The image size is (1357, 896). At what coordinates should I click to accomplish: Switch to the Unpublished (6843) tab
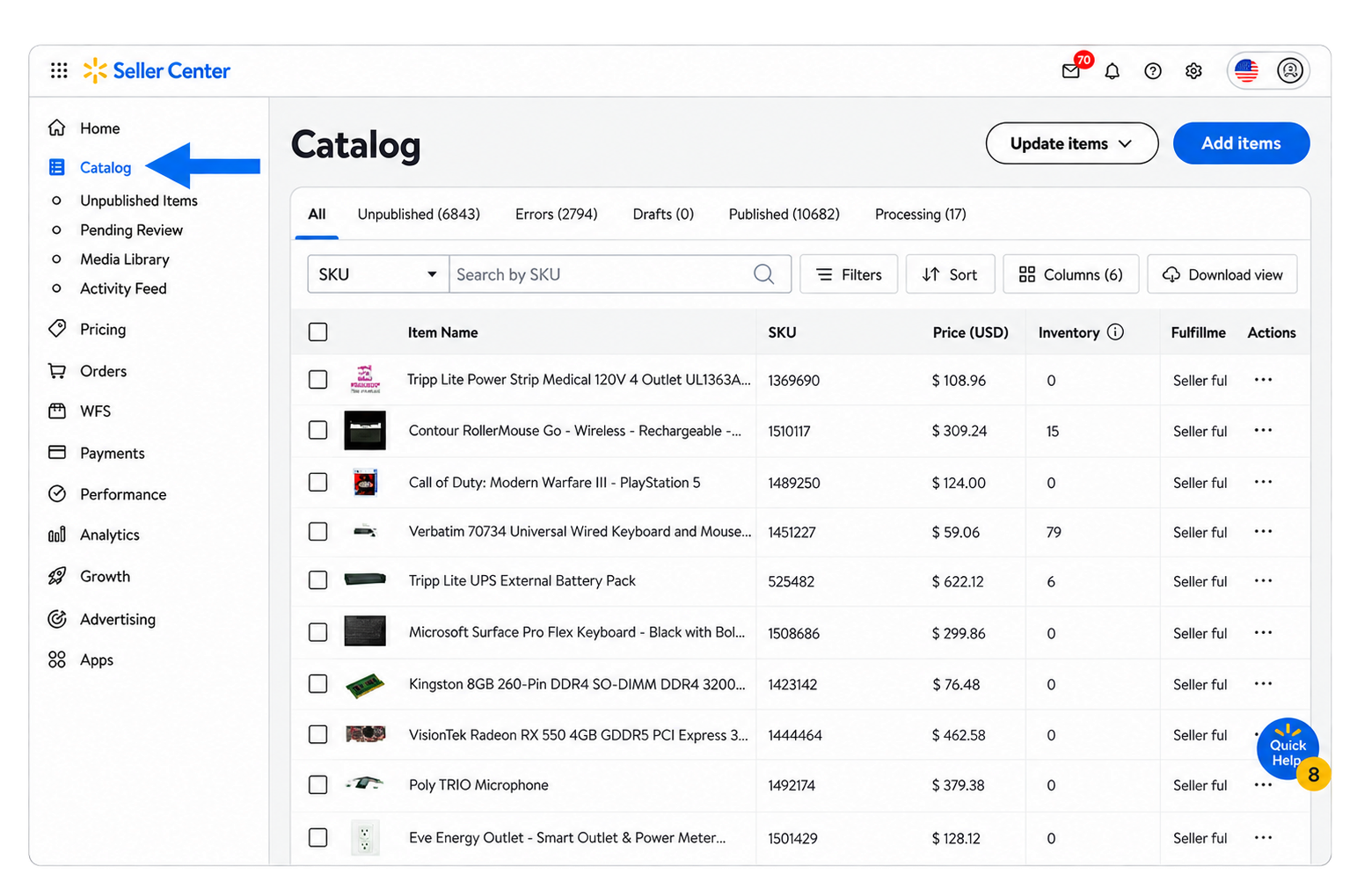(419, 215)
